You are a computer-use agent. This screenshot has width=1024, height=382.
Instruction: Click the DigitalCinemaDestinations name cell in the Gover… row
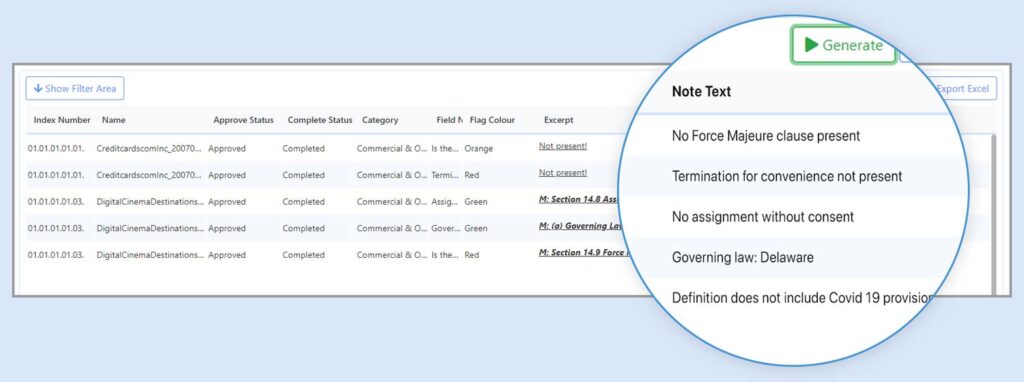pos(150,229)
